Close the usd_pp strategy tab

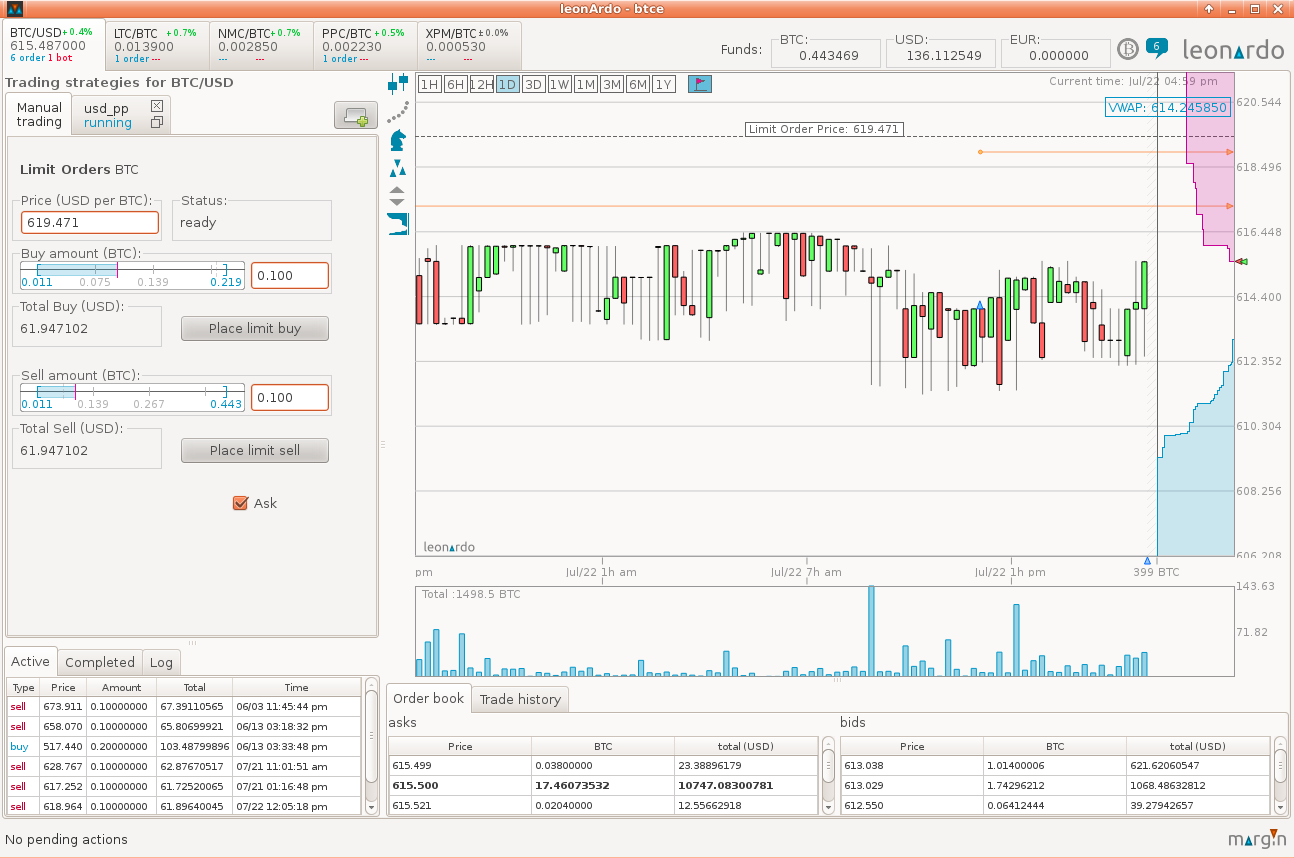click(x=157, y=106)
